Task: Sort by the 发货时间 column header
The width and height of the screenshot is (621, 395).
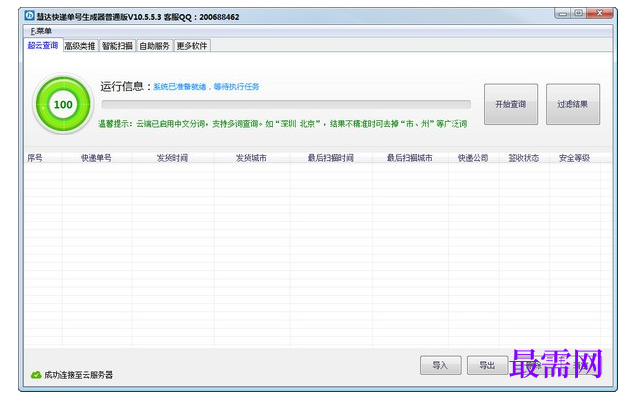Action: (x=172, y=158)
